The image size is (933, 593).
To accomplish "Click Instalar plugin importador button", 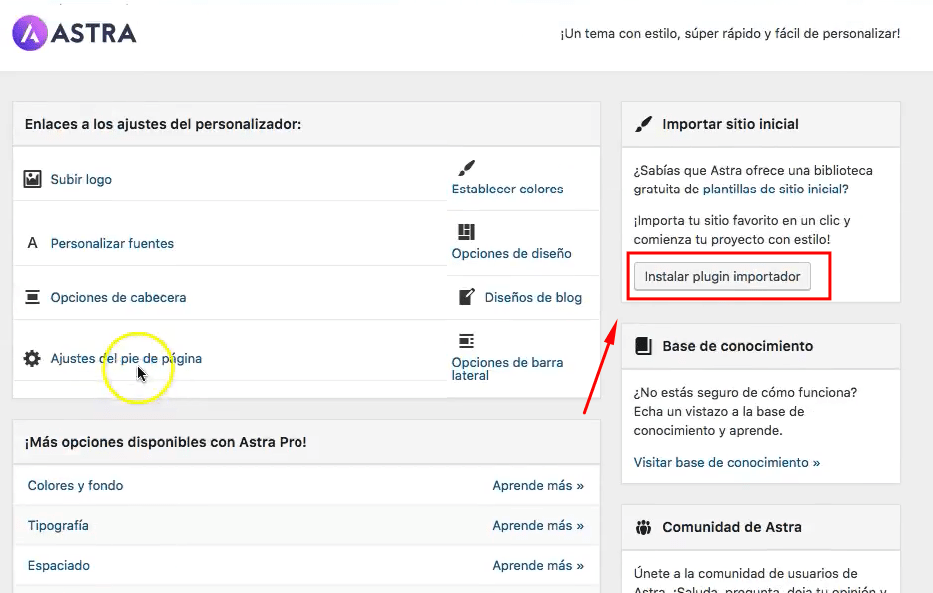I will click(722, 277).
